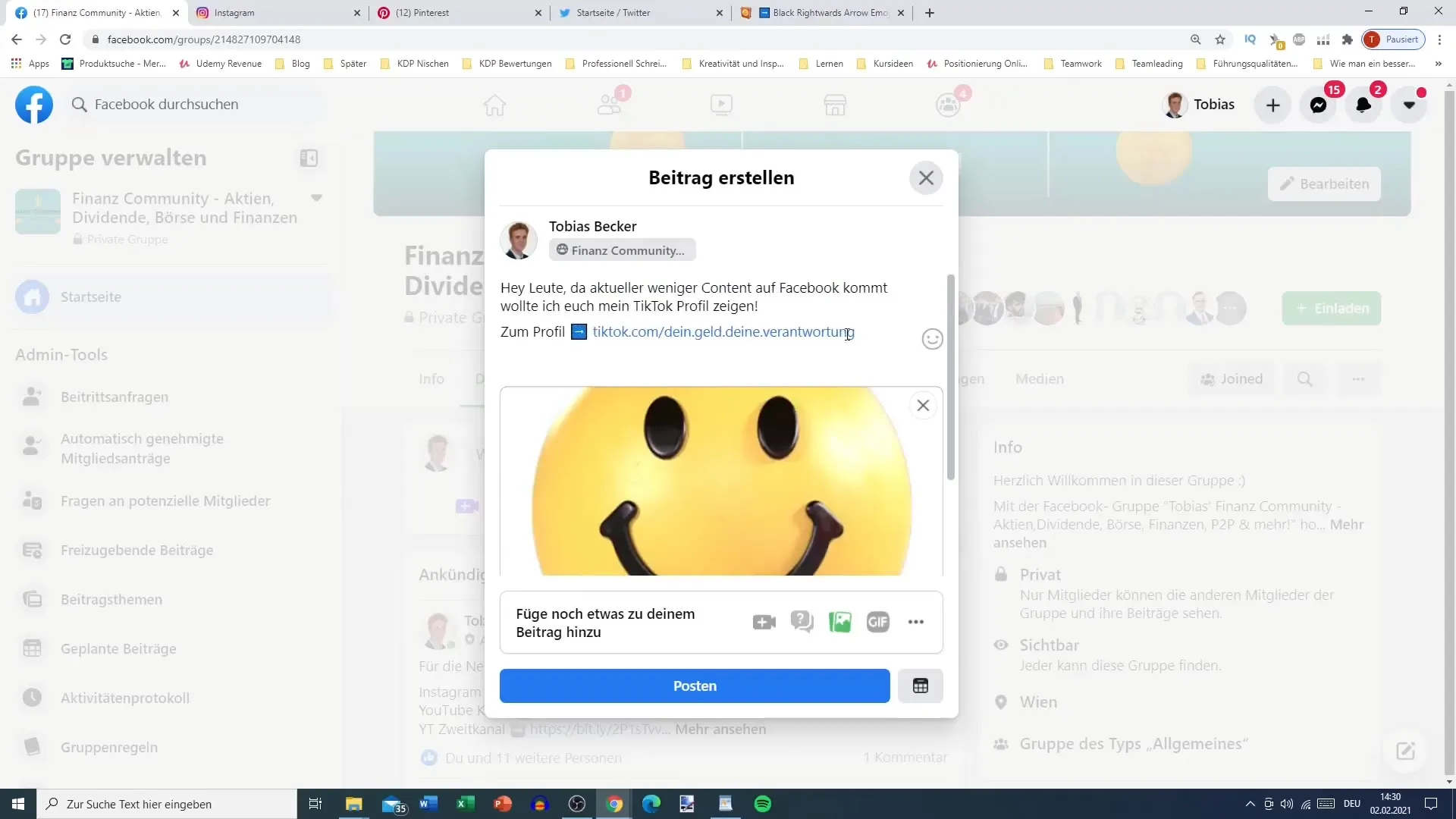Switch to the Instagram browser tab
1456x819 pixels.
point(278,13)
